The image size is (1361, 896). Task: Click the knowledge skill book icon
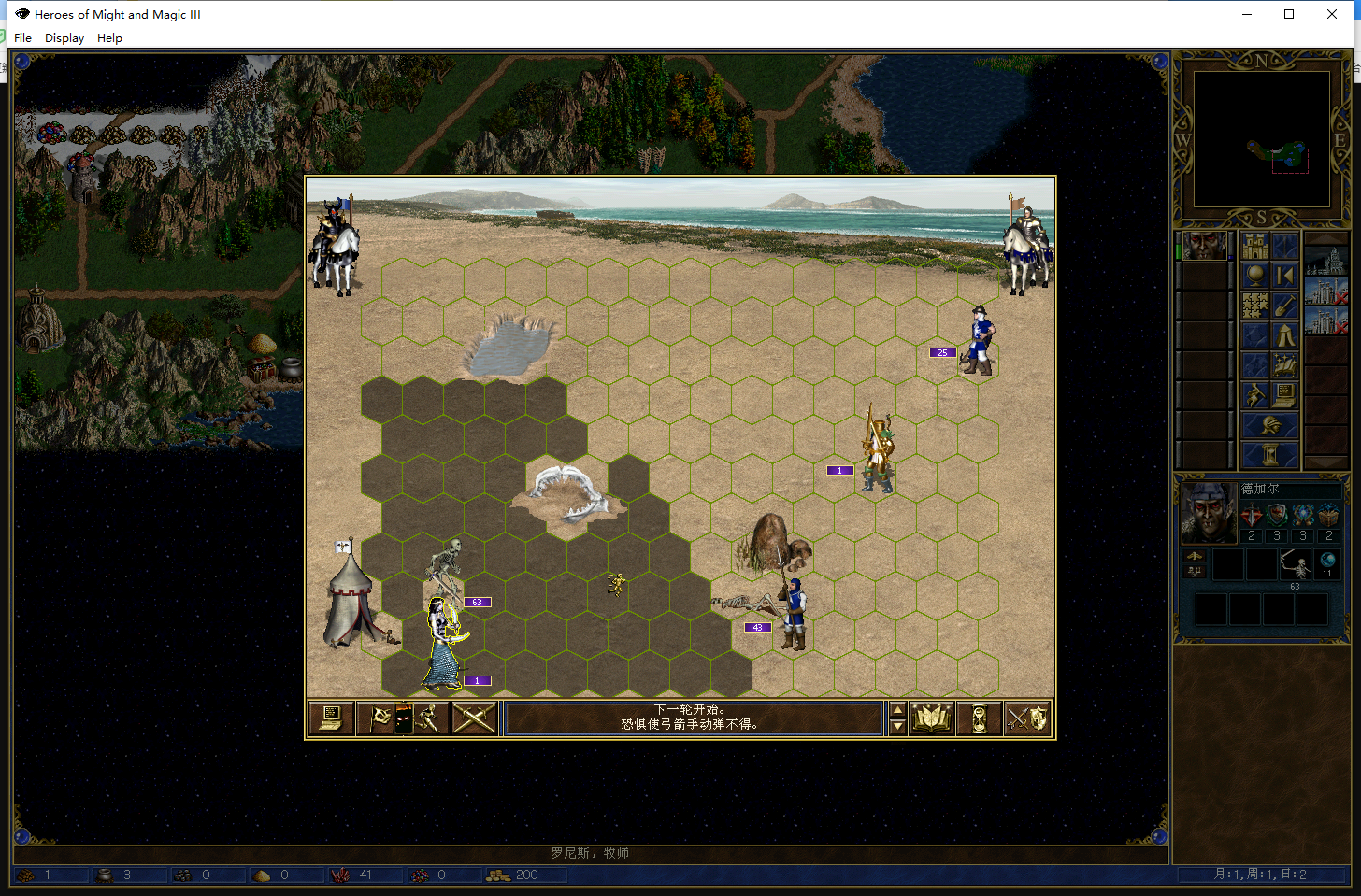coord(1327,515)
